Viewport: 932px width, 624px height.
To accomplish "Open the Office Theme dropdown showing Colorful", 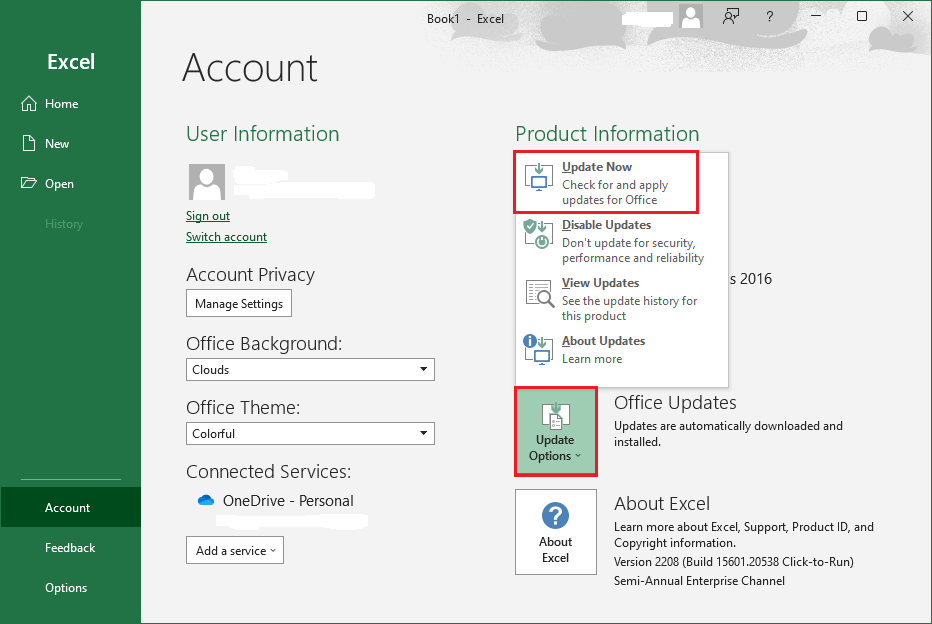I will click(424, 433).
